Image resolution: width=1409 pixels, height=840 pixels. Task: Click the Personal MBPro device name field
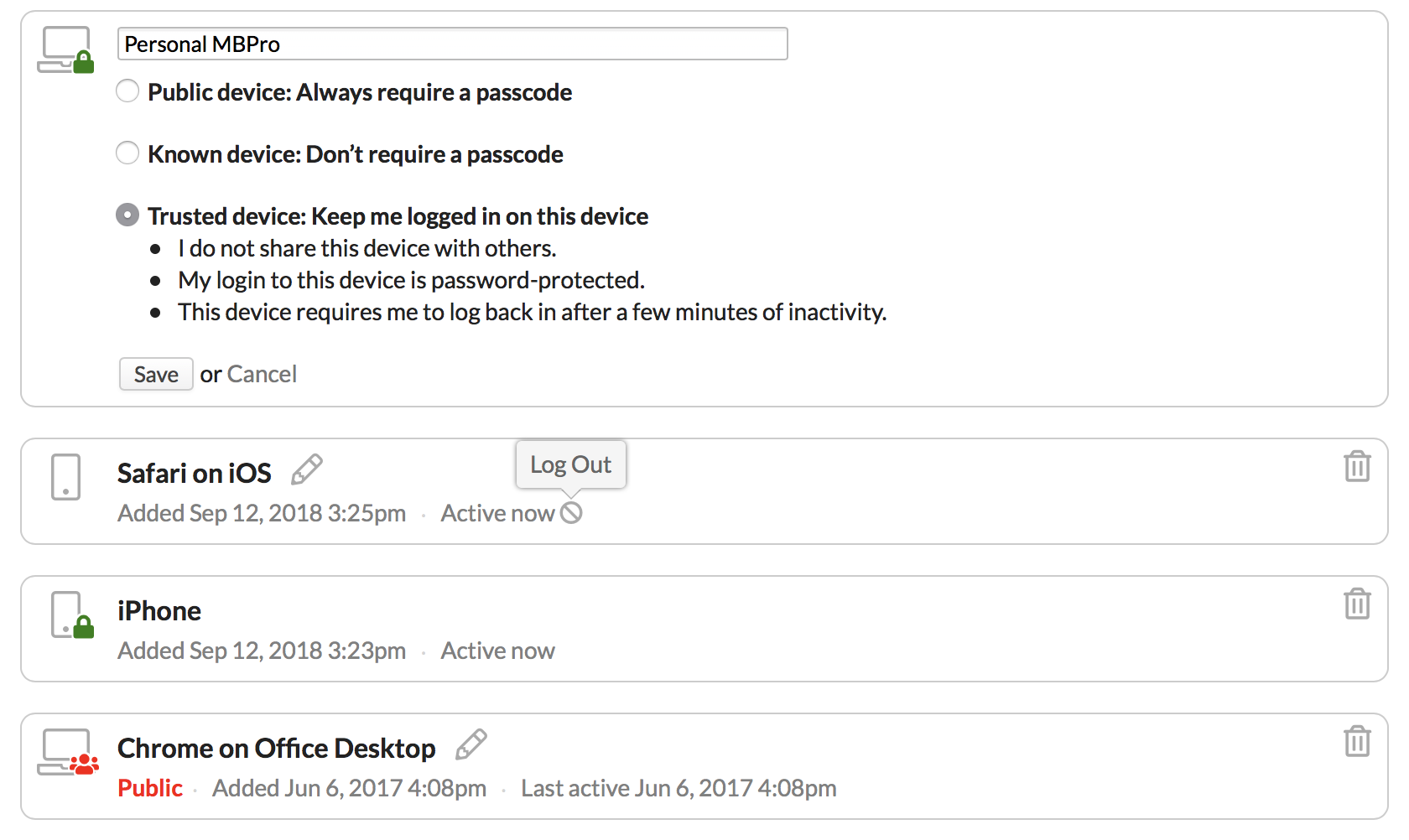tap(453, 44)
